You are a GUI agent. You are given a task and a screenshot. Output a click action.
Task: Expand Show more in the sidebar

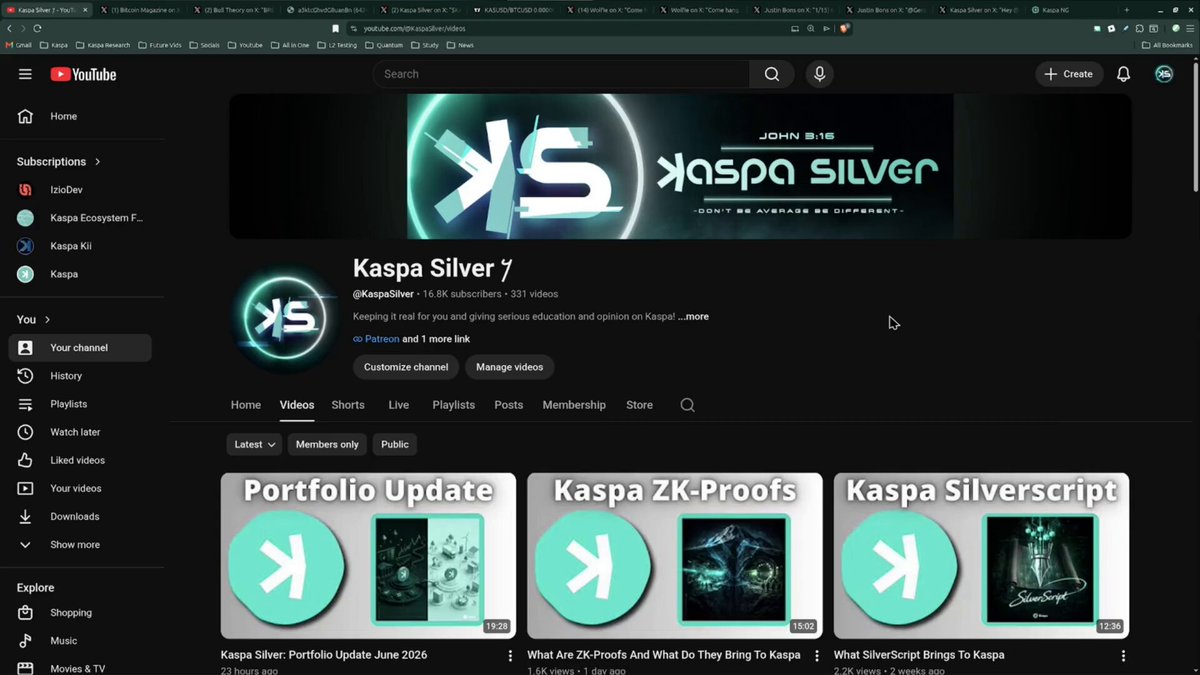point(80,545)
